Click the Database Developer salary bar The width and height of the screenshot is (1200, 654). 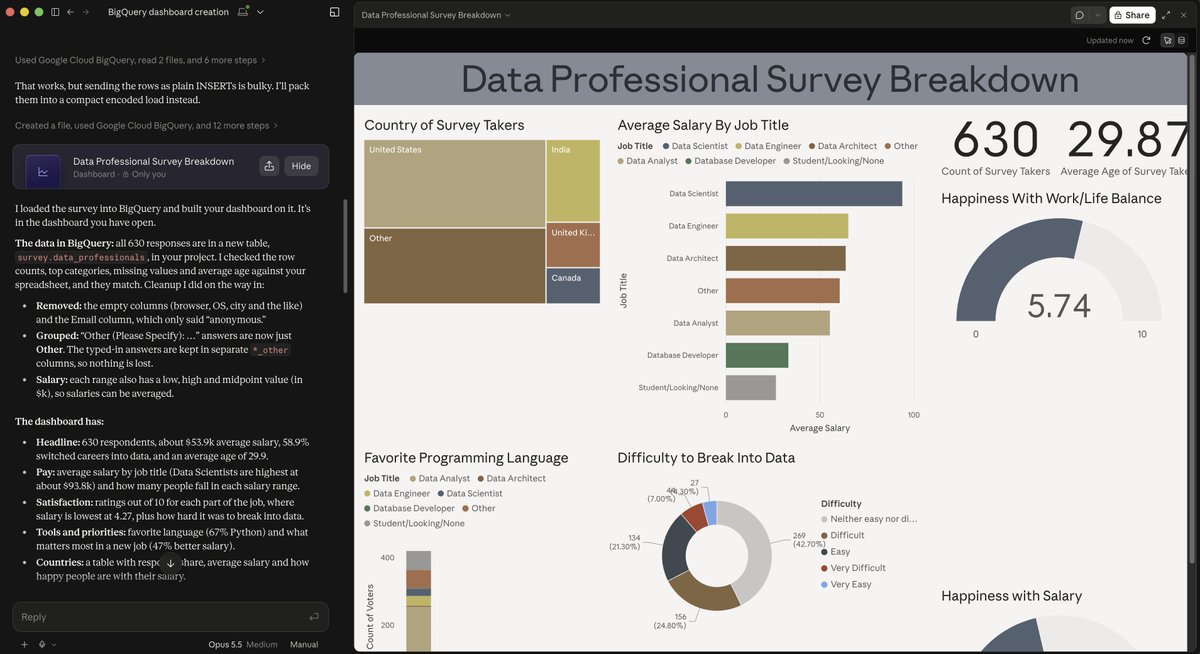point(757,355)
